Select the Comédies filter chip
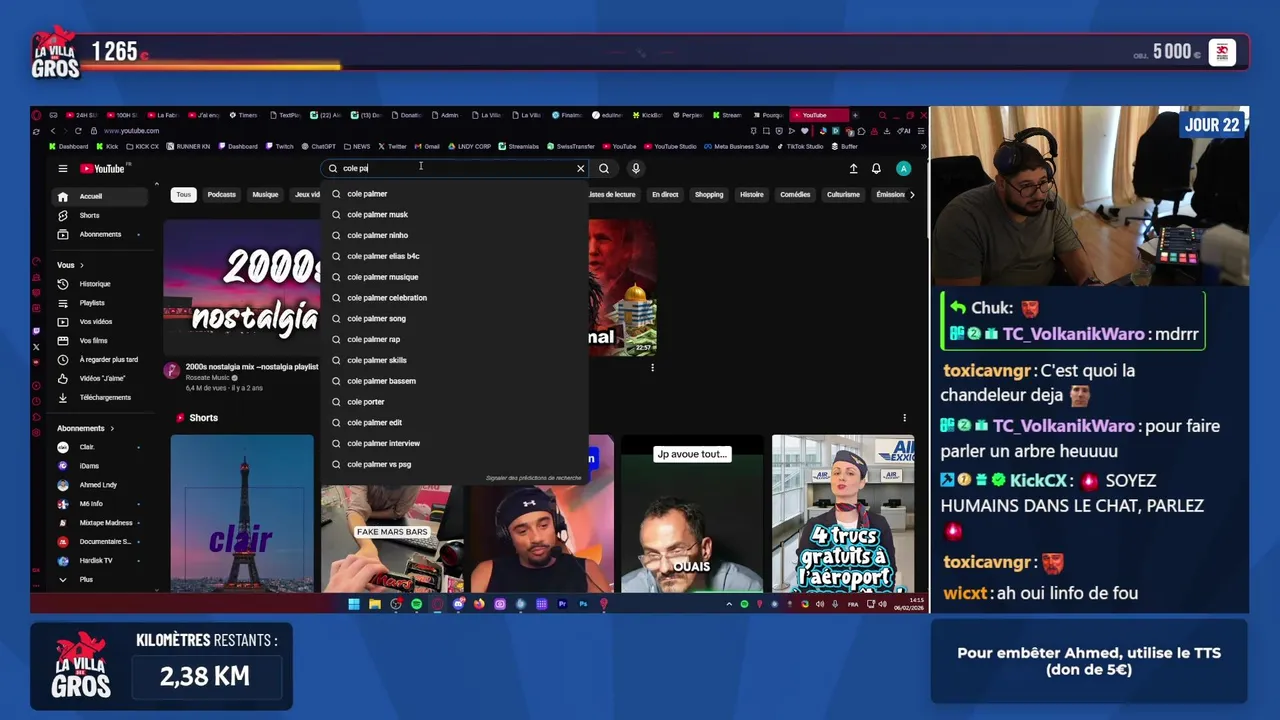The image size is (1280, 720). click(x=795, y=195)
